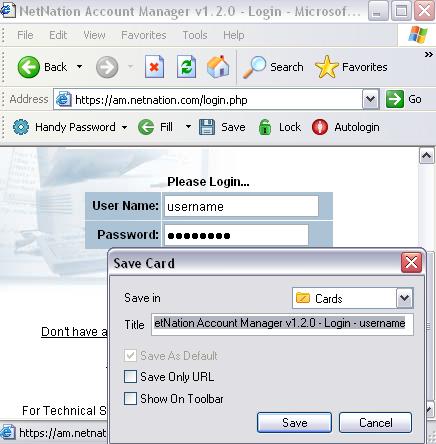This screenshot has width=436, height=444.
Task: Open the File menu
Action: (25, 35)
